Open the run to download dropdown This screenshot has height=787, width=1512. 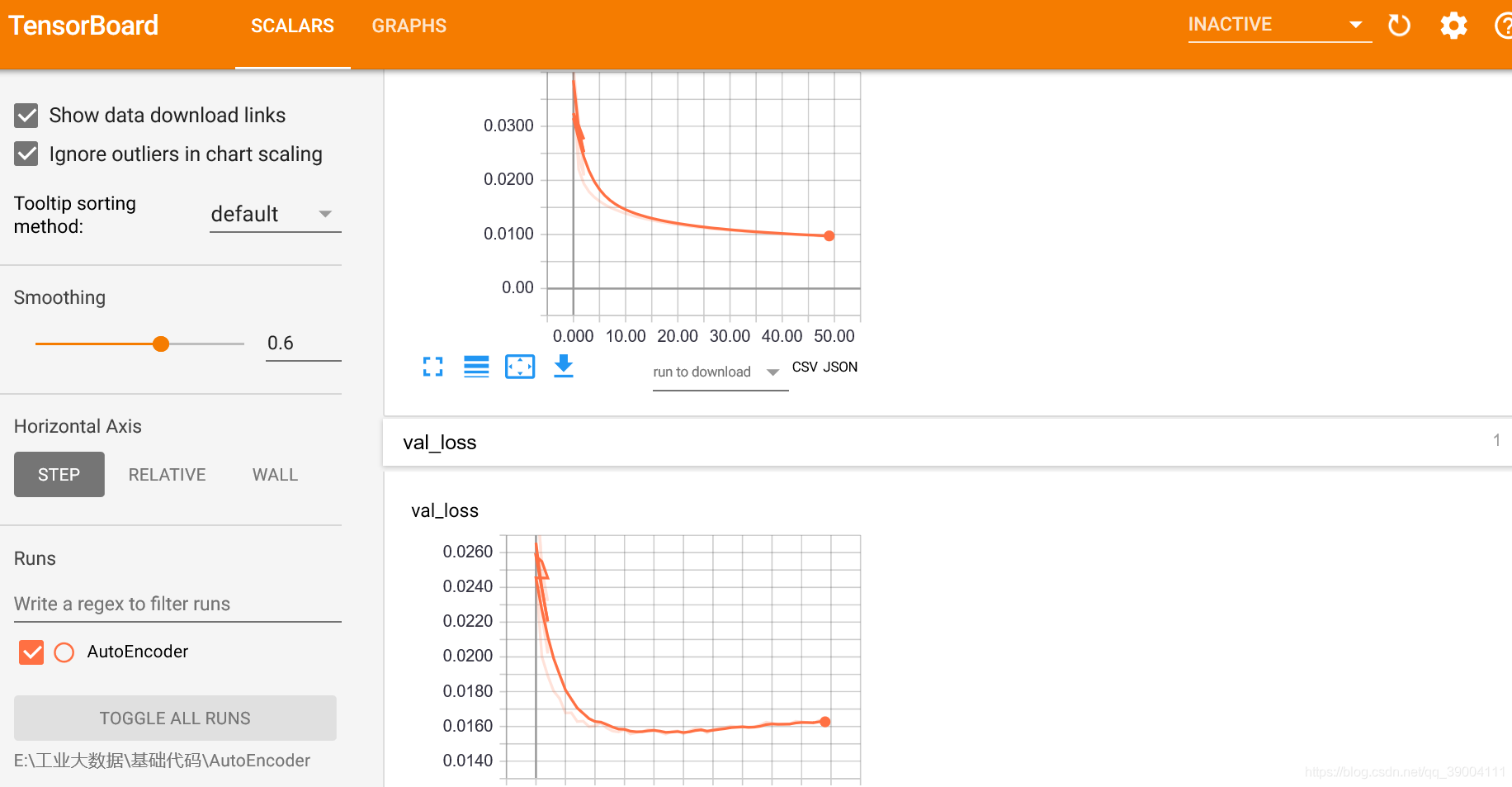[720, 372]
